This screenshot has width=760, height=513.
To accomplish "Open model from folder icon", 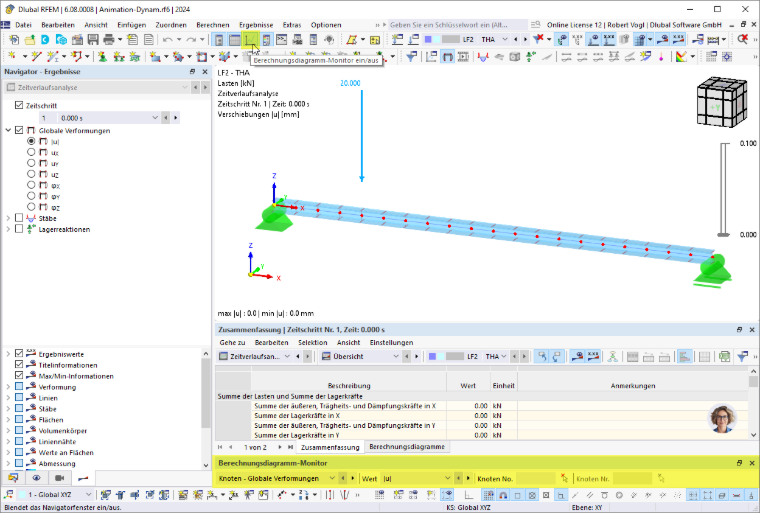I will [x=30, y=40].
